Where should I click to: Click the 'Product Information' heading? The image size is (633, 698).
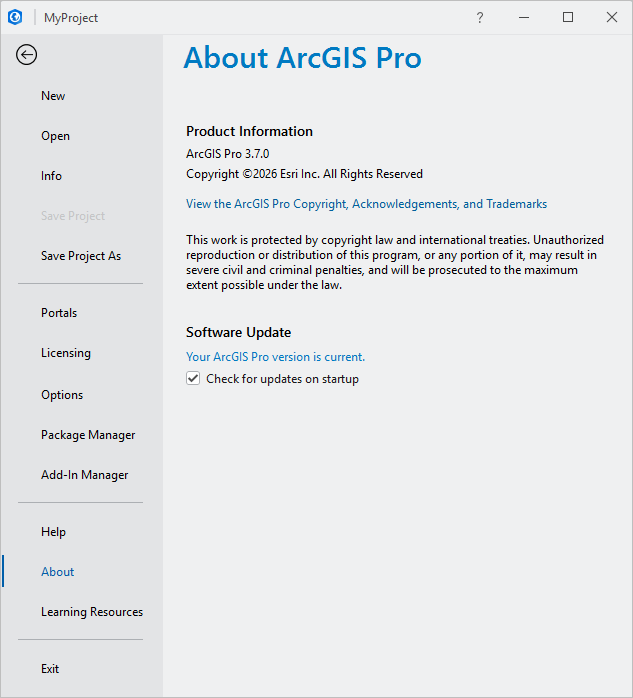pyautogui.click(x=249, y=132)
